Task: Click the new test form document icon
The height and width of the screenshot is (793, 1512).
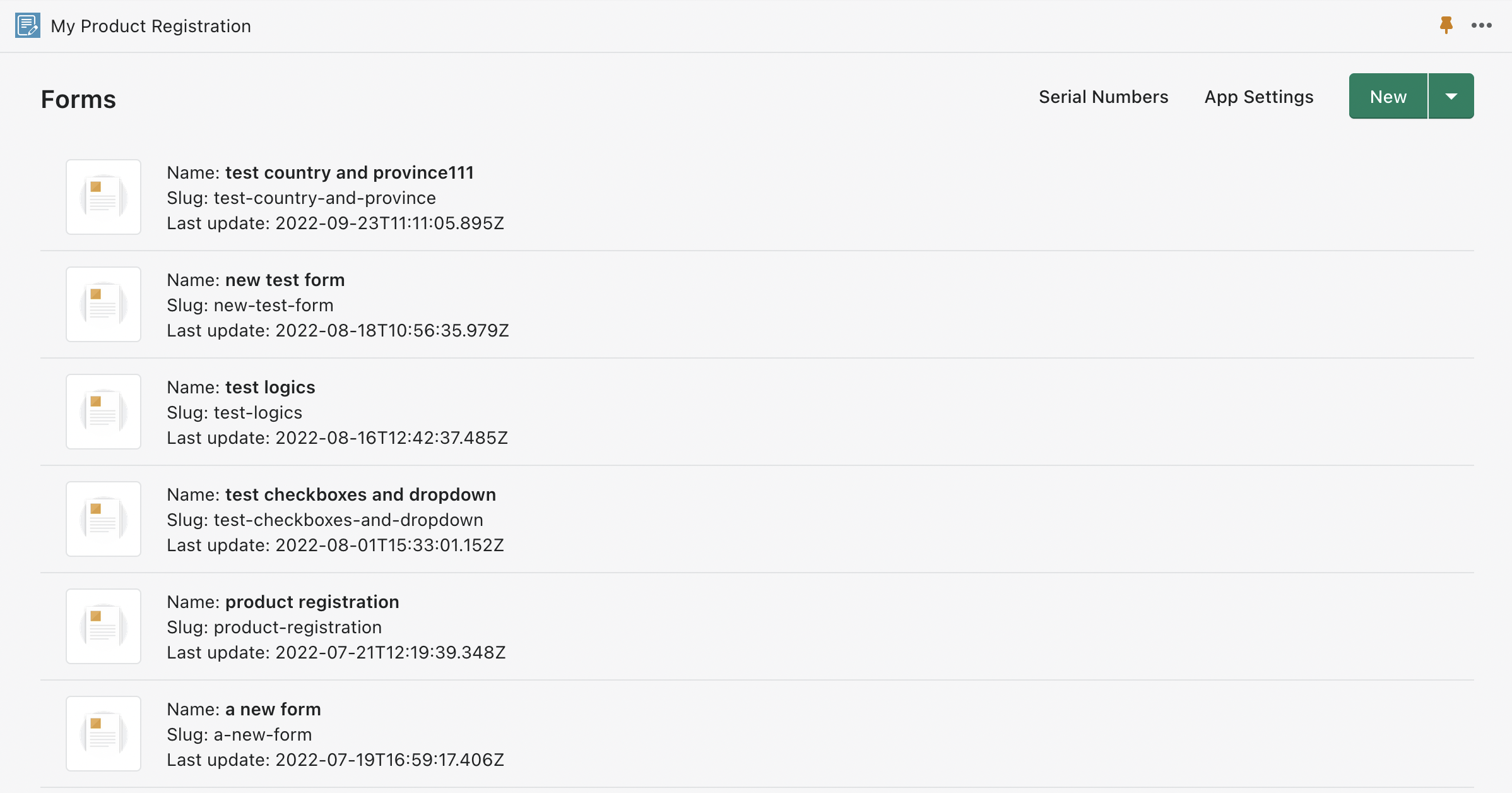Action: pos(103,304)
